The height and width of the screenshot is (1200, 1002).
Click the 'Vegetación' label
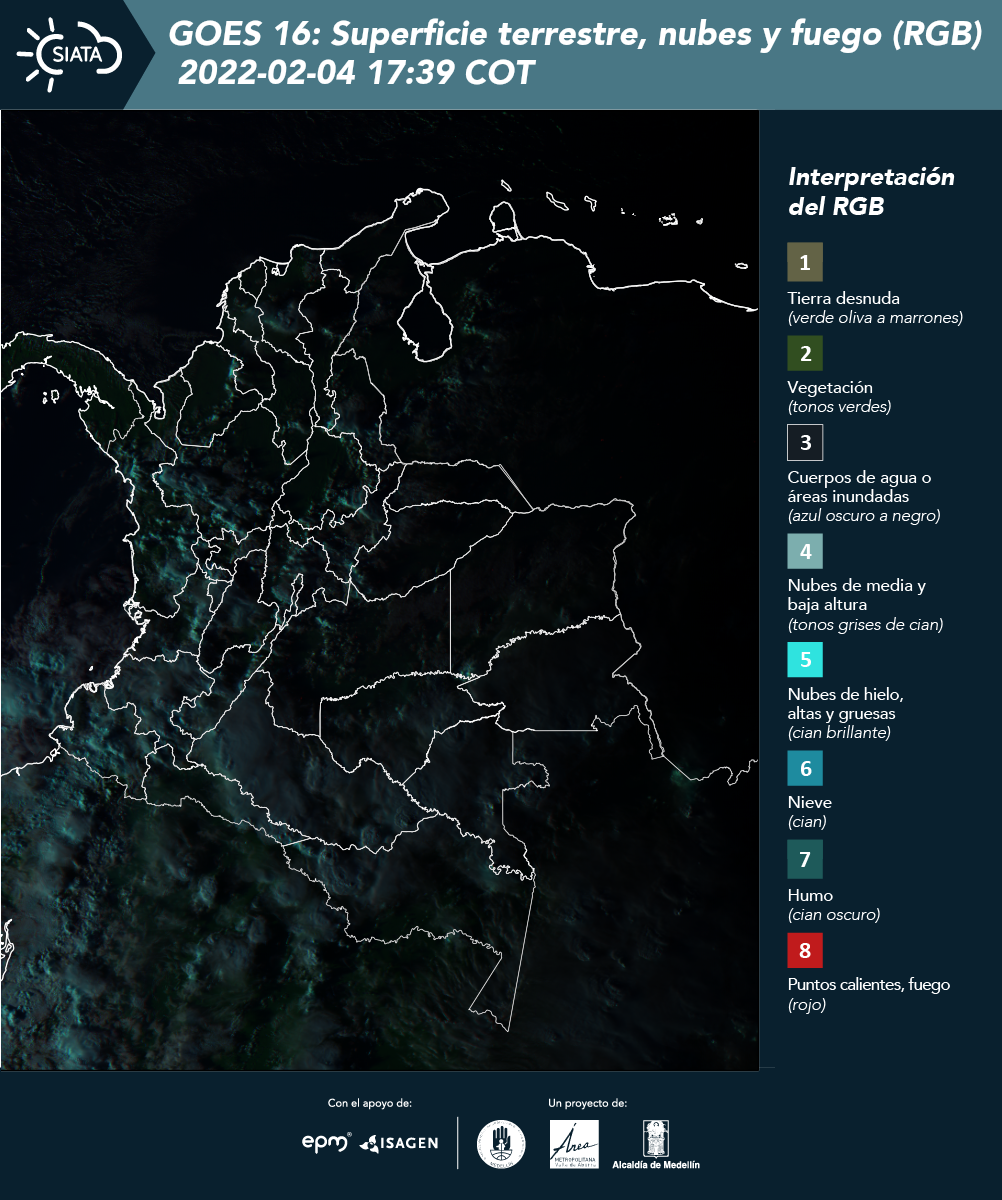(x=830, y=388)
